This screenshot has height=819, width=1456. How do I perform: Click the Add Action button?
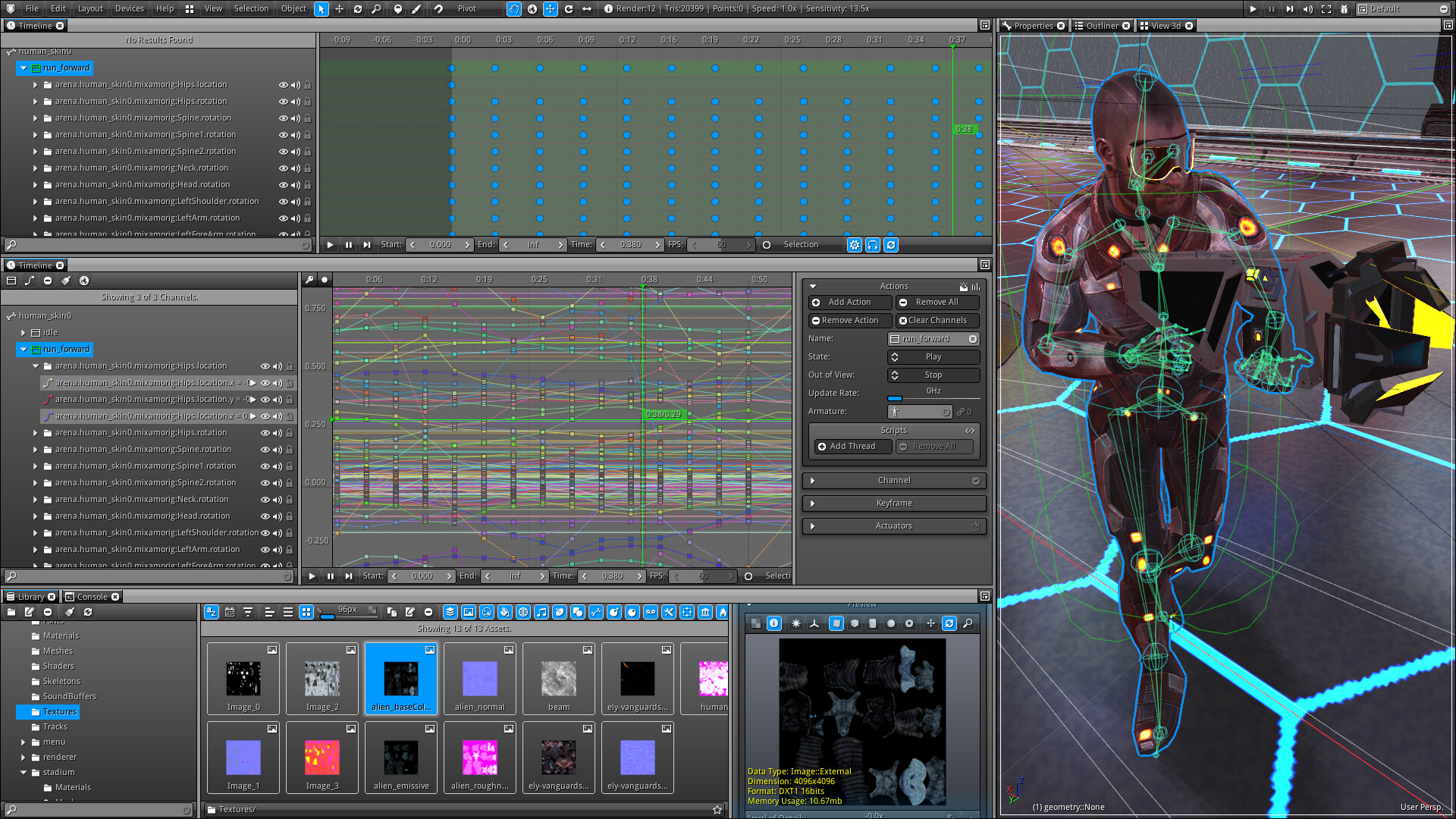point(849,302)
